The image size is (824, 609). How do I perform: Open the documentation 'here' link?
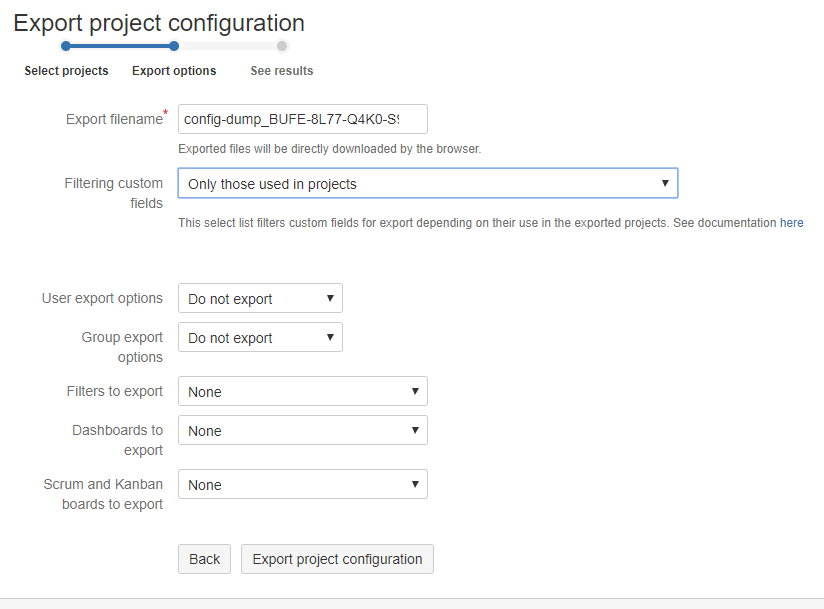point(793,222)
